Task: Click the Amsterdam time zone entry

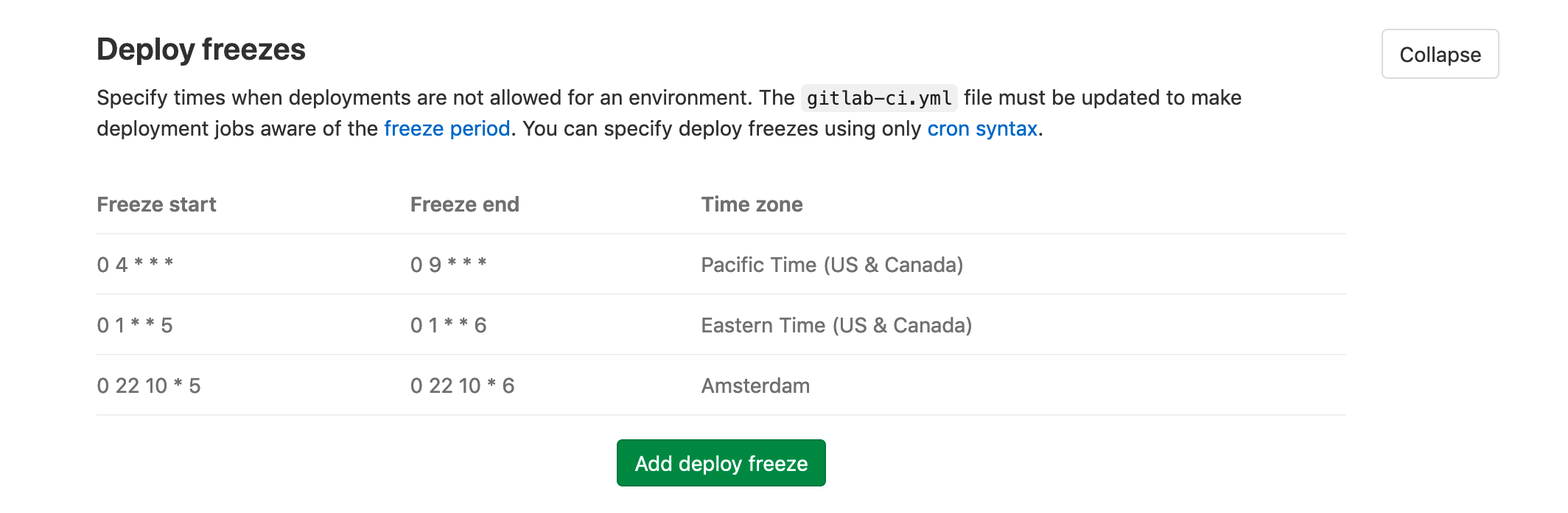Action: [x=756, y=385]
